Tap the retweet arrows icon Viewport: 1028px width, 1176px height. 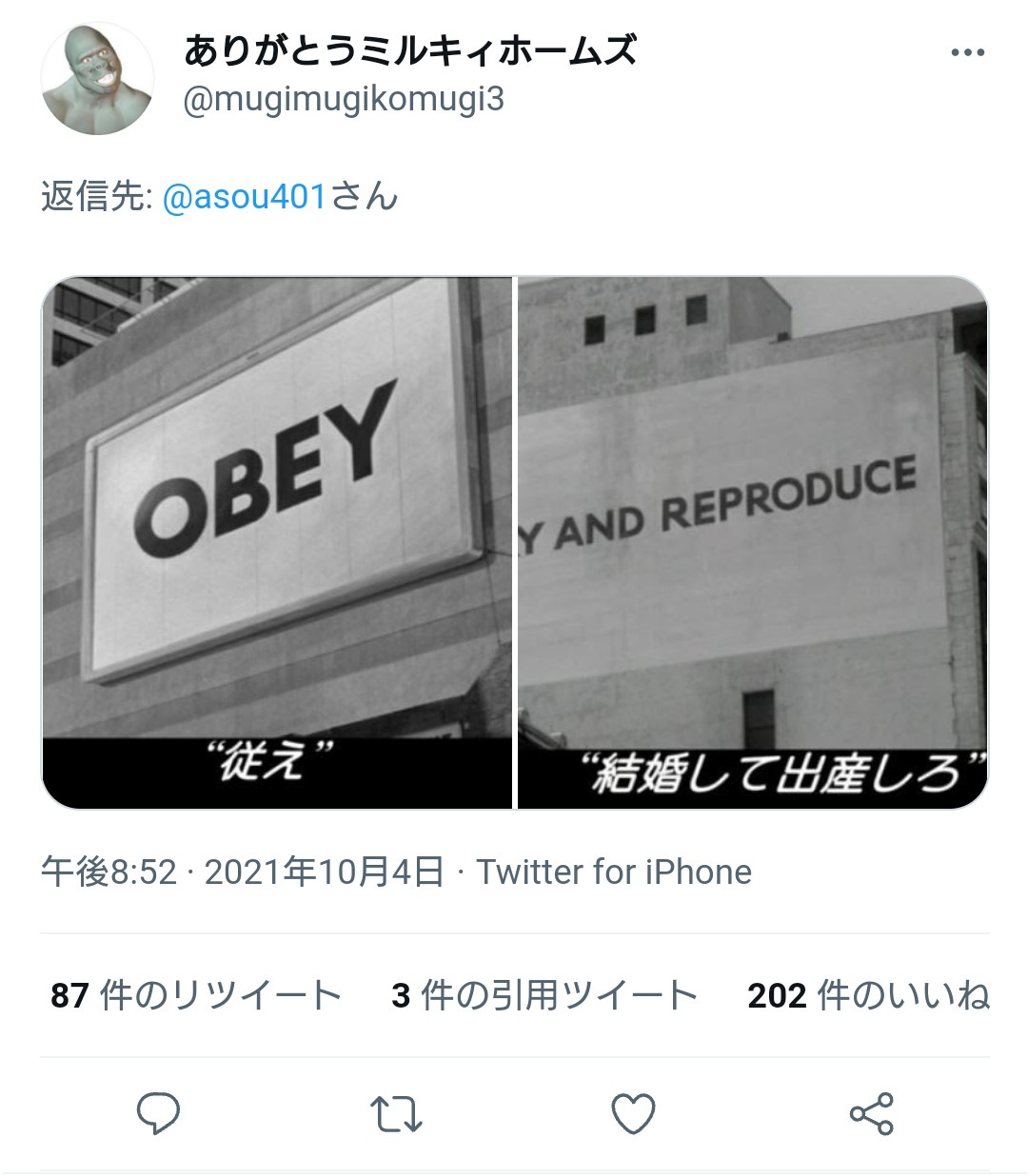coord(396,1114)
